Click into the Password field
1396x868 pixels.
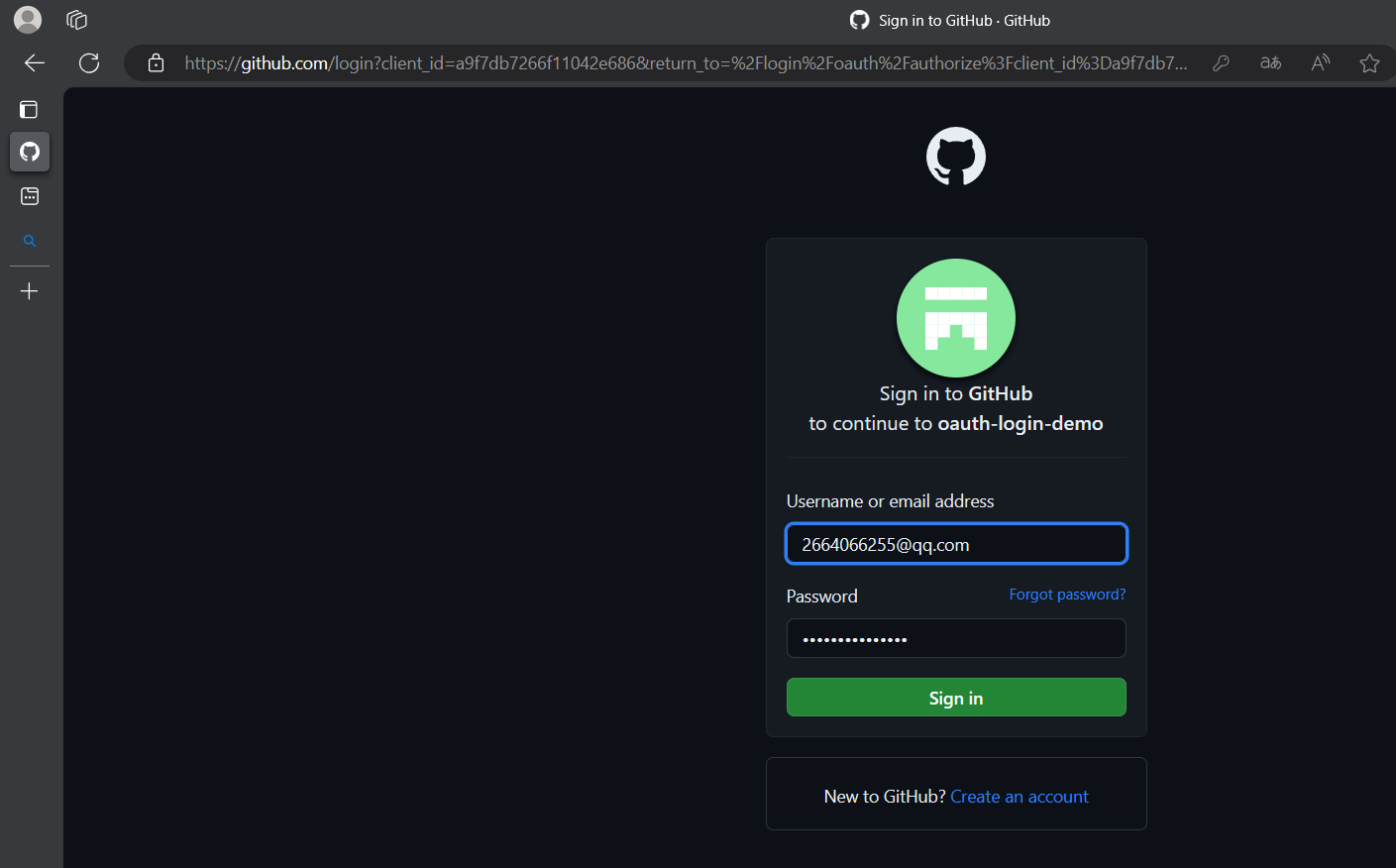click(955, 638)
